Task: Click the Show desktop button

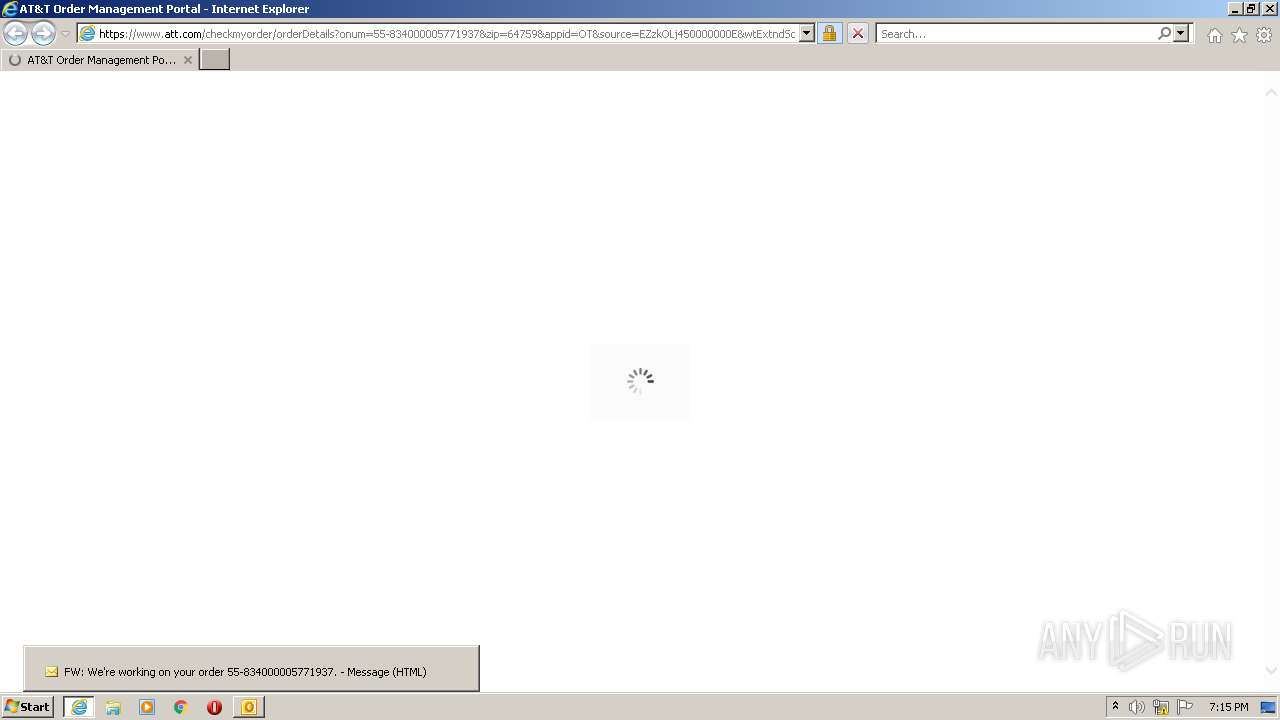Action: (1270, 707)
